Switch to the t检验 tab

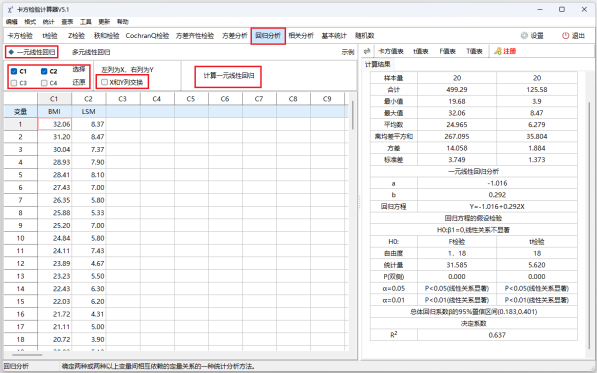pos(50,36)
